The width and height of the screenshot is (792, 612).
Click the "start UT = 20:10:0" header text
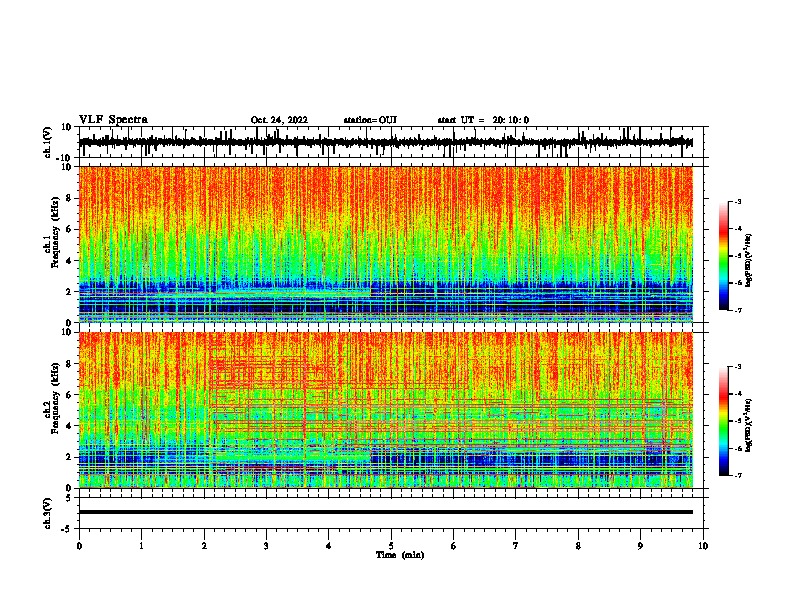point(483,120)
